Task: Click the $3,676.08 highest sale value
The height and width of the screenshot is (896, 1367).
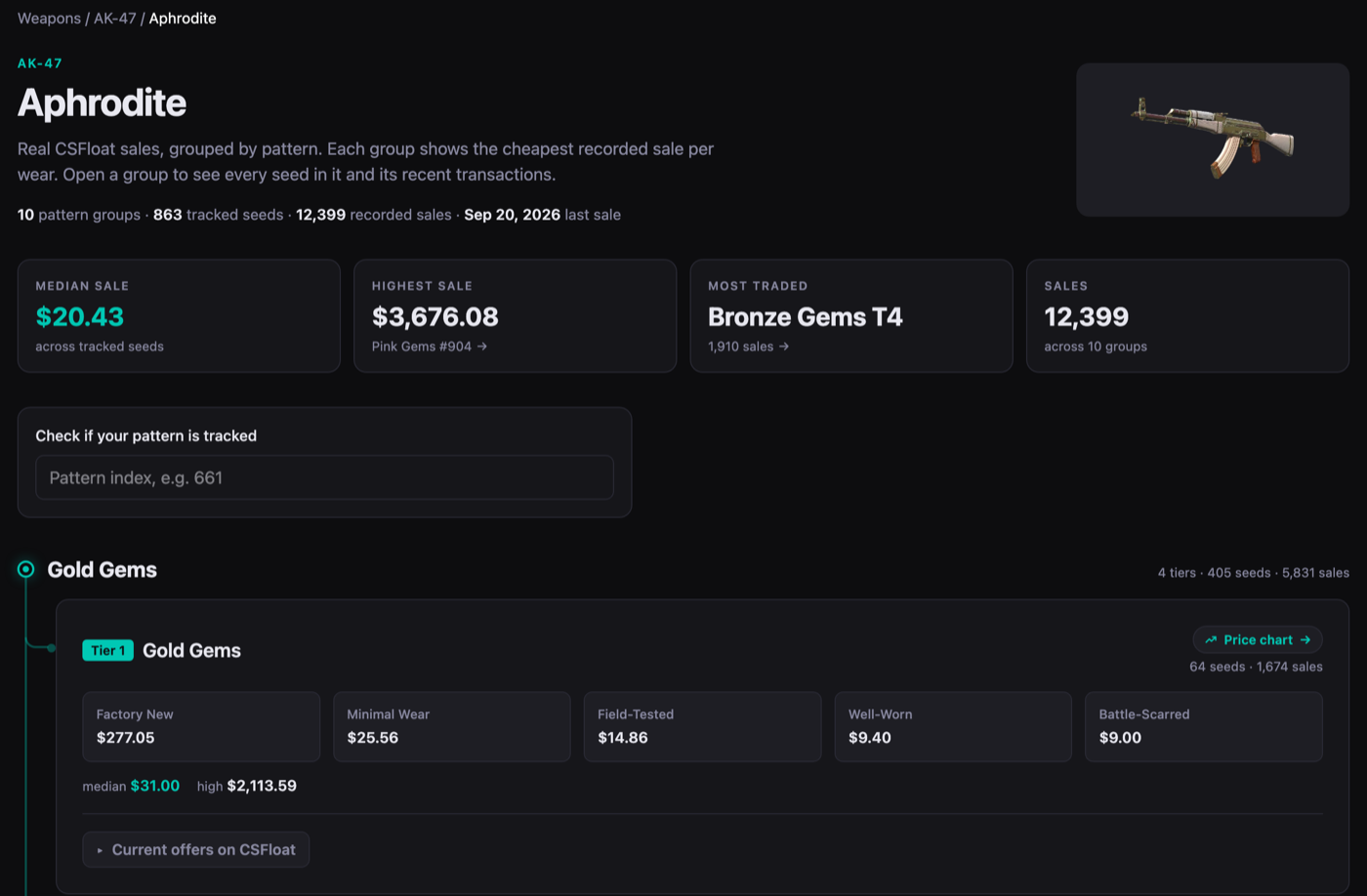Action: coord(435,316)
